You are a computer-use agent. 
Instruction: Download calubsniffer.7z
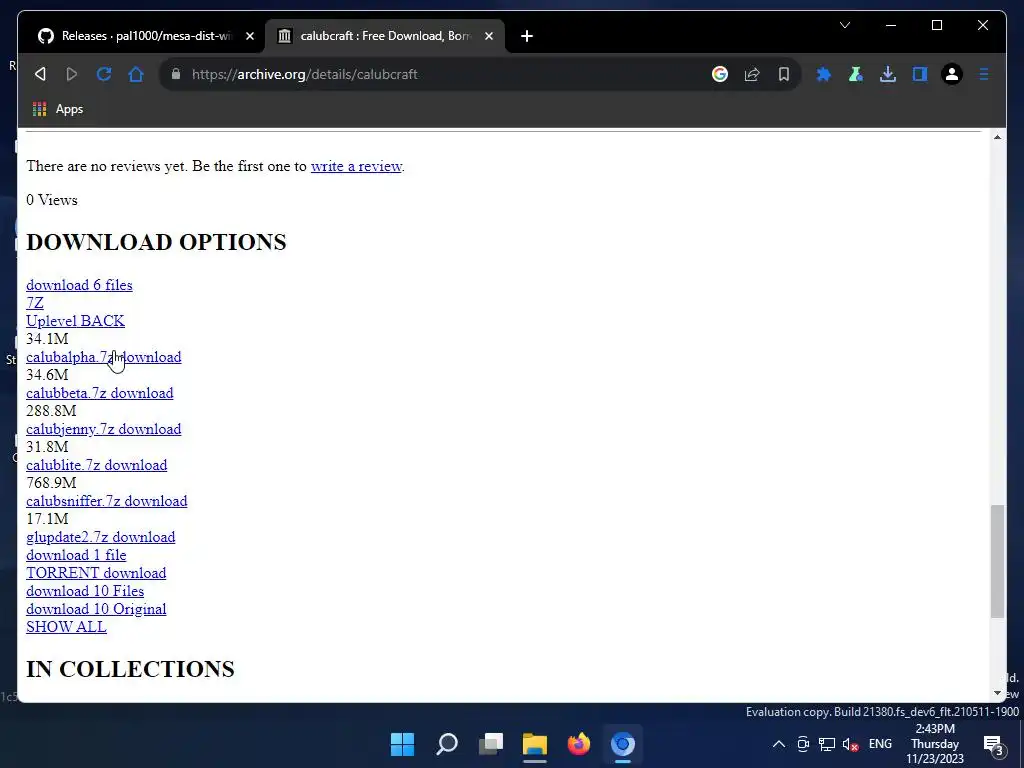(106, 501)
